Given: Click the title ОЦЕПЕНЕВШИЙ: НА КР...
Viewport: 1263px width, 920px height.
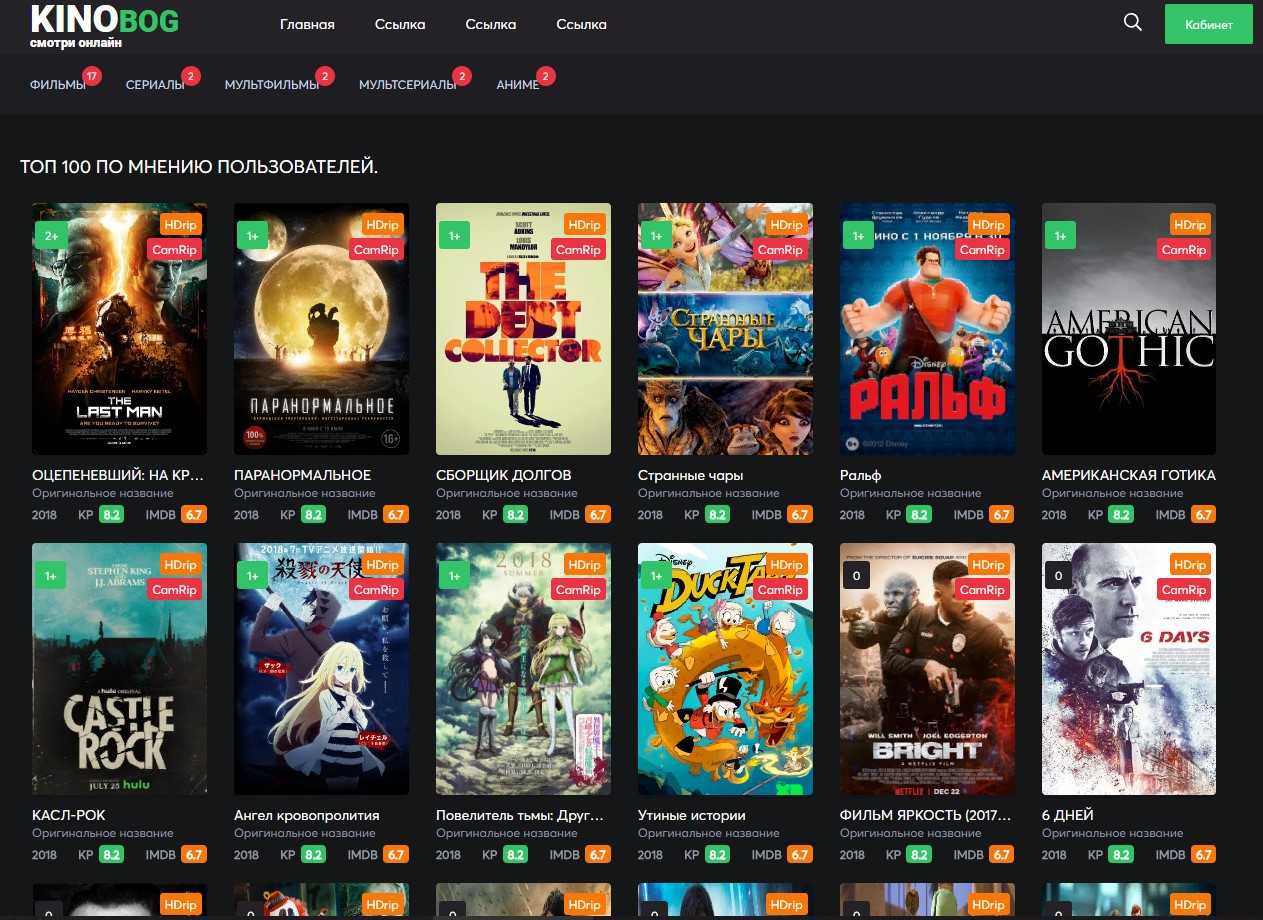Looking at the screenshot, I should click(119, 475).
